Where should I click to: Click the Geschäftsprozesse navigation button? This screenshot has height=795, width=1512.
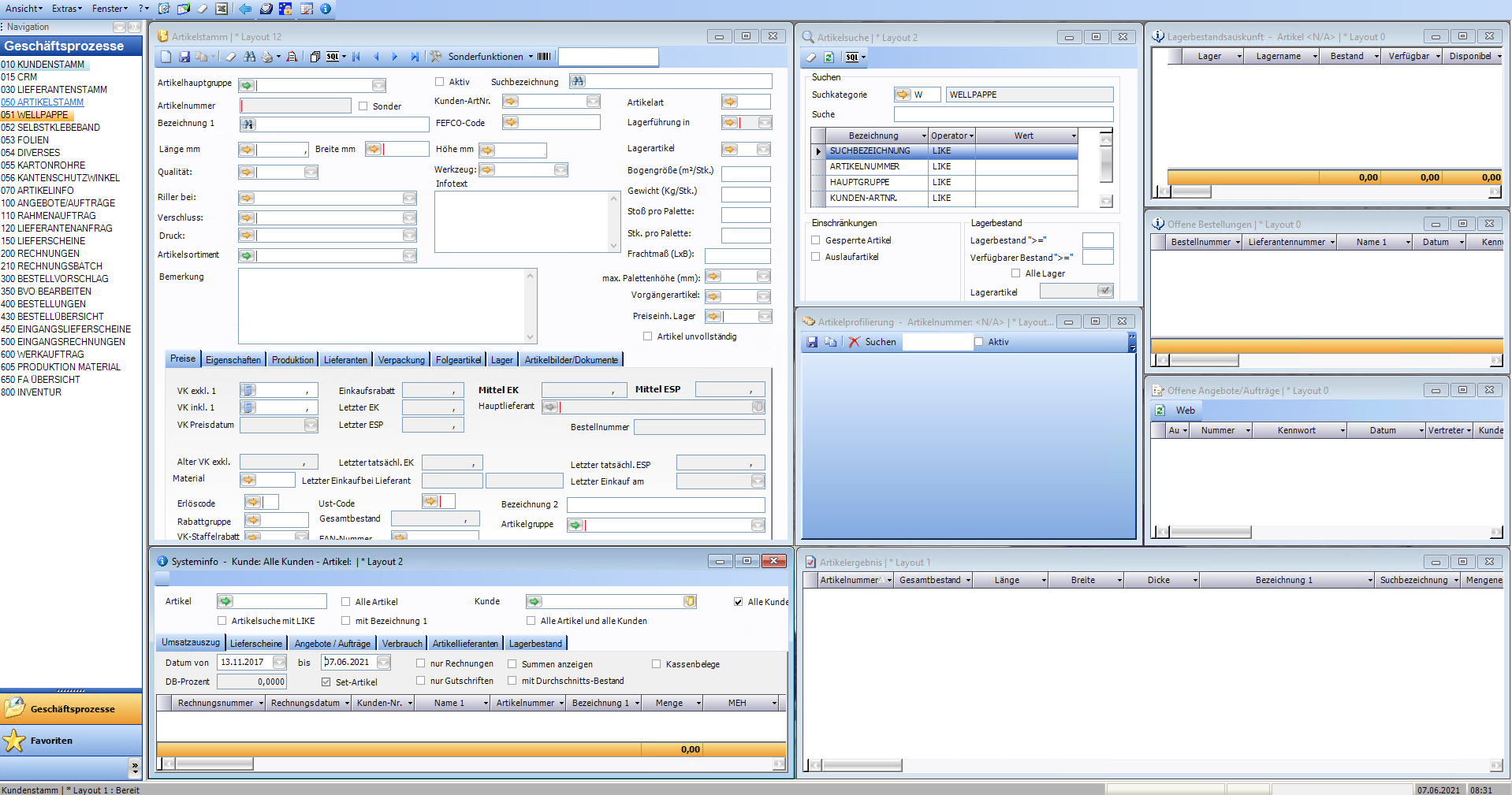coord(71,709)
